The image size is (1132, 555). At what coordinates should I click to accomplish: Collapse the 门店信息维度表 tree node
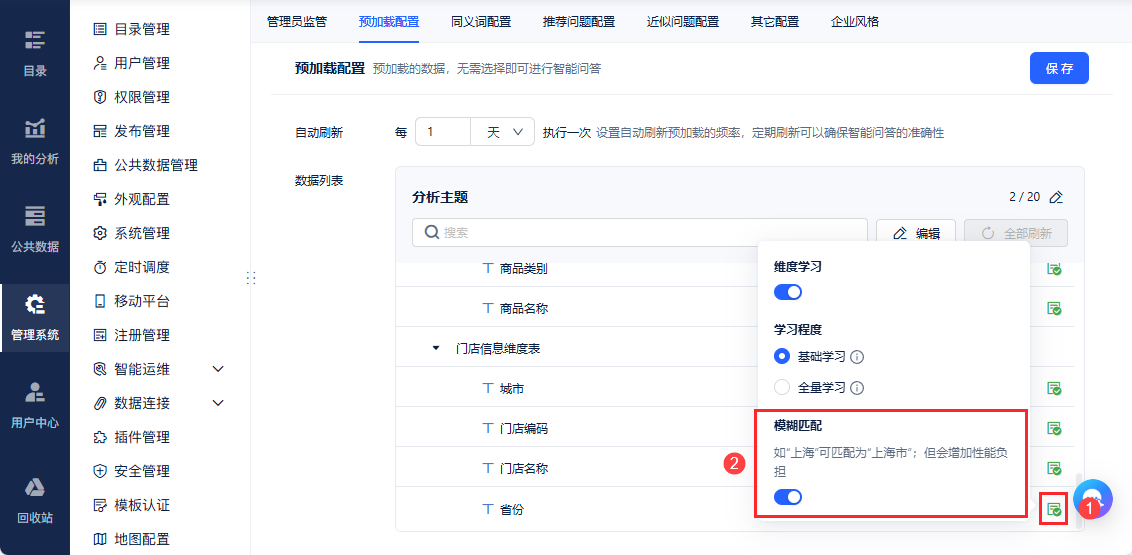(435, 348)
